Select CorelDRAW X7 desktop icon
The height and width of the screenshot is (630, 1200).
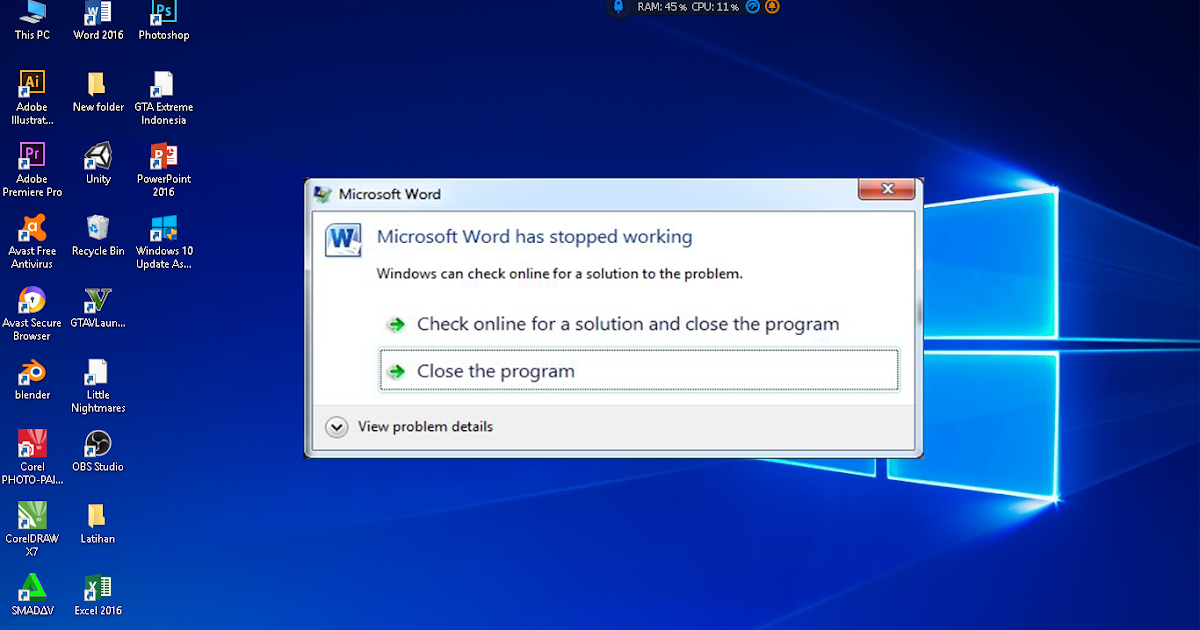[32, 530]
